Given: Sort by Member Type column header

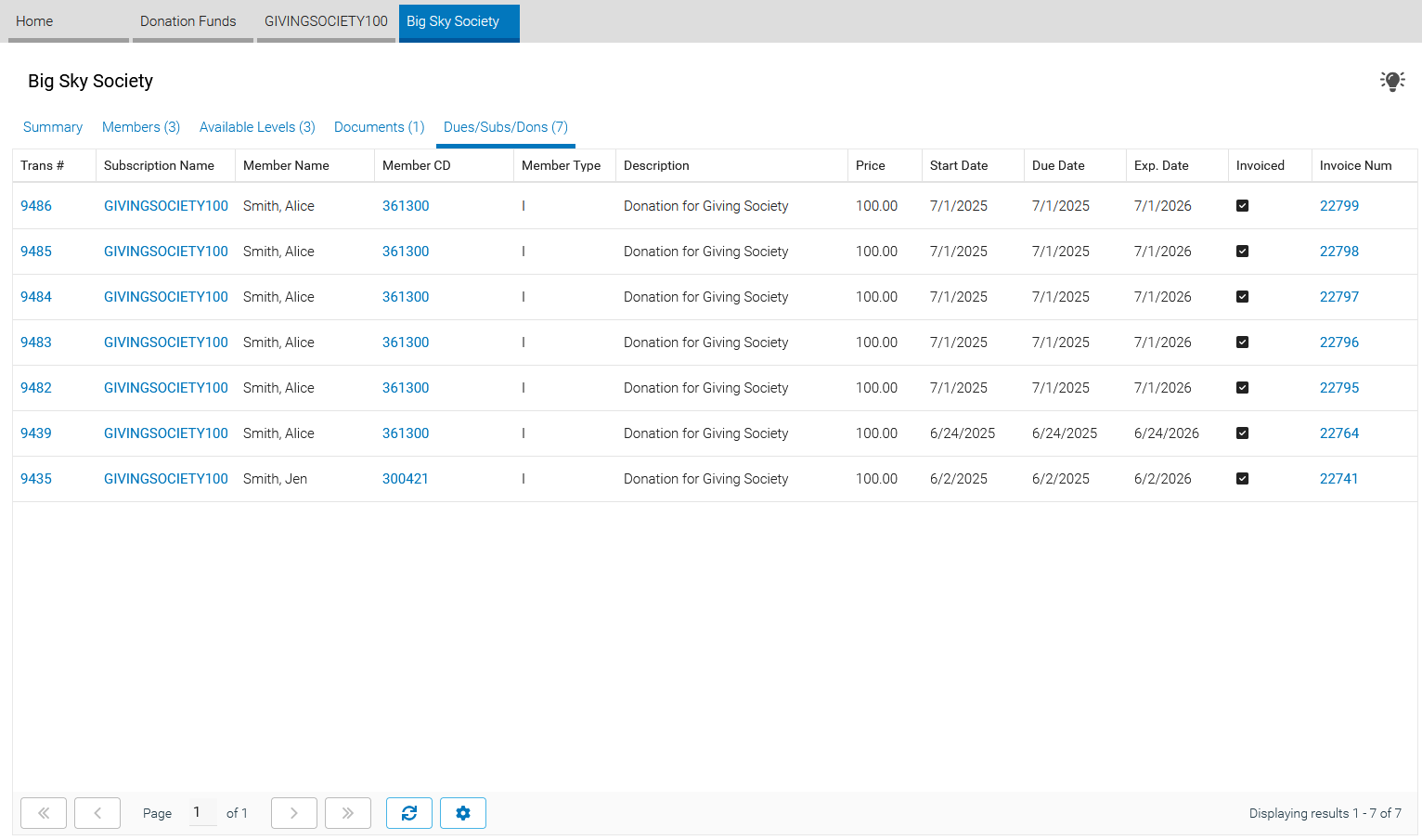Looking at the screenshot, I should click(564, 165).
